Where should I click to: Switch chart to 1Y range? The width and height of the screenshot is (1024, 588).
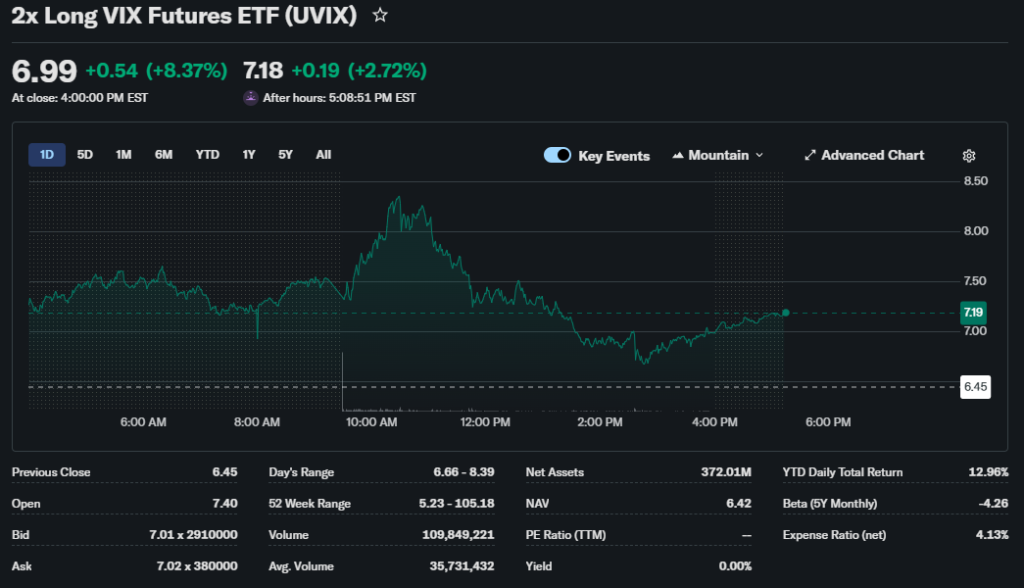[249, 155]
